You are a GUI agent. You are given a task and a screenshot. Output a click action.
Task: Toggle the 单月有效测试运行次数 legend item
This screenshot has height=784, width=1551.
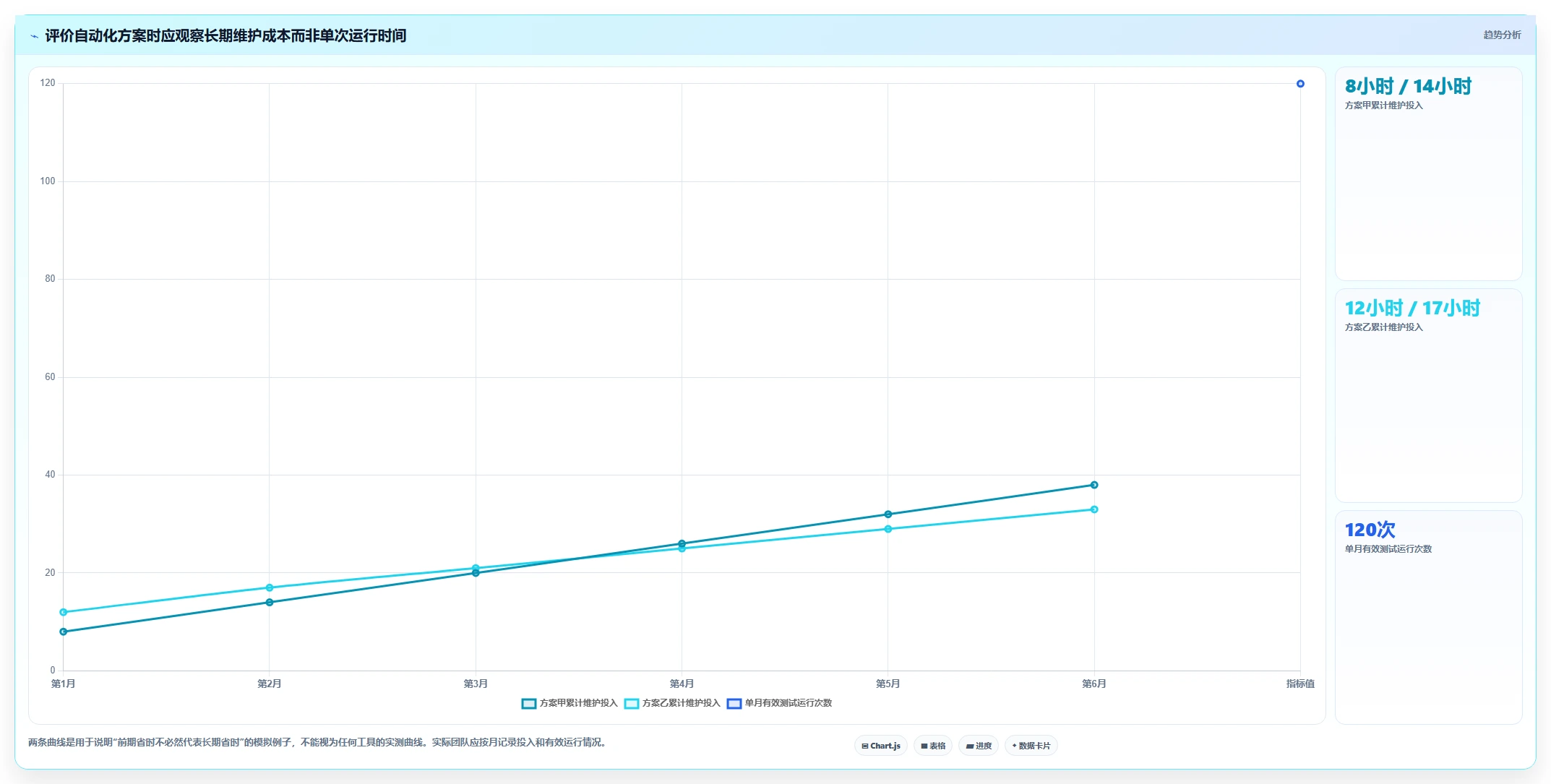pos(779,703)
